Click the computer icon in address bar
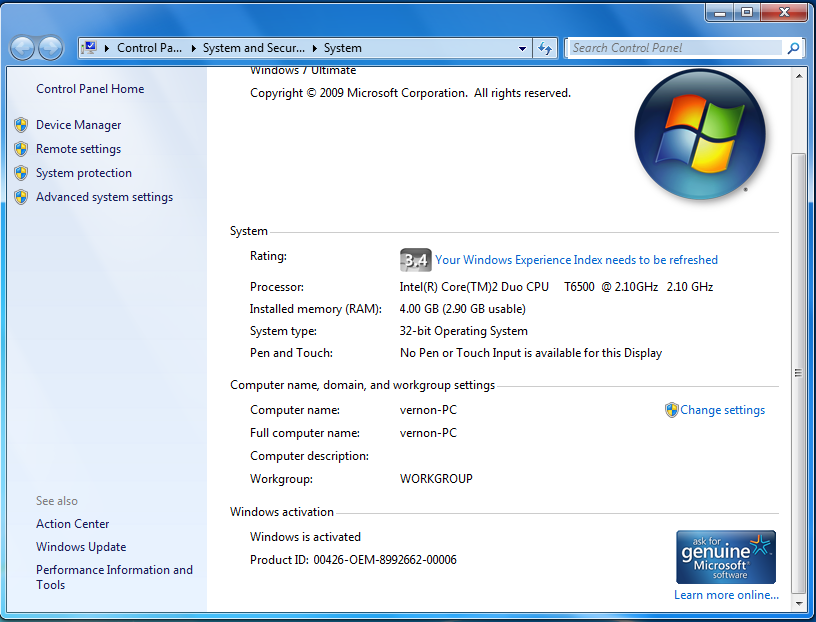 tap(89, 48)
